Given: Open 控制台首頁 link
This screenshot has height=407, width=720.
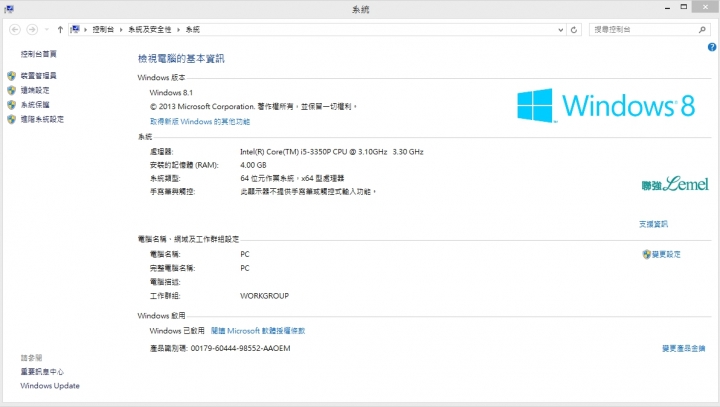Looking at the screenshot, I should 39,54.
